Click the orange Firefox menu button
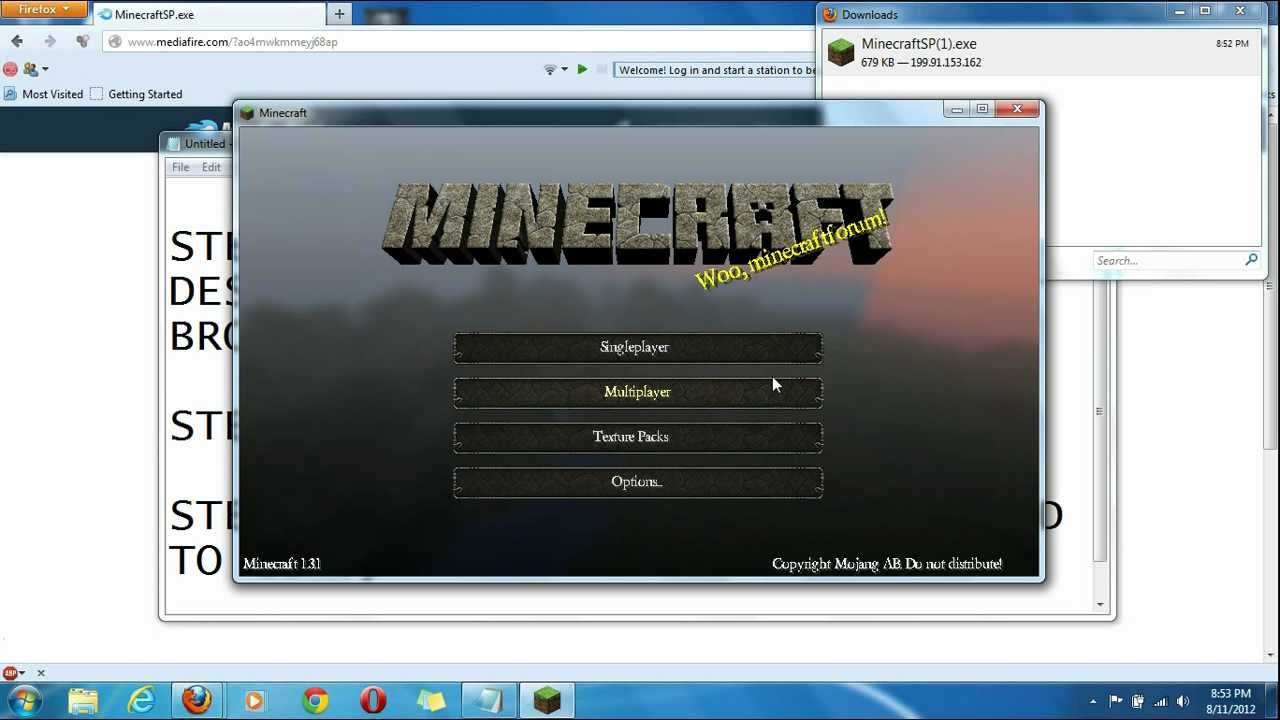Image resolution: width=1280 pixels, height=720 pixels. (44, 10)
